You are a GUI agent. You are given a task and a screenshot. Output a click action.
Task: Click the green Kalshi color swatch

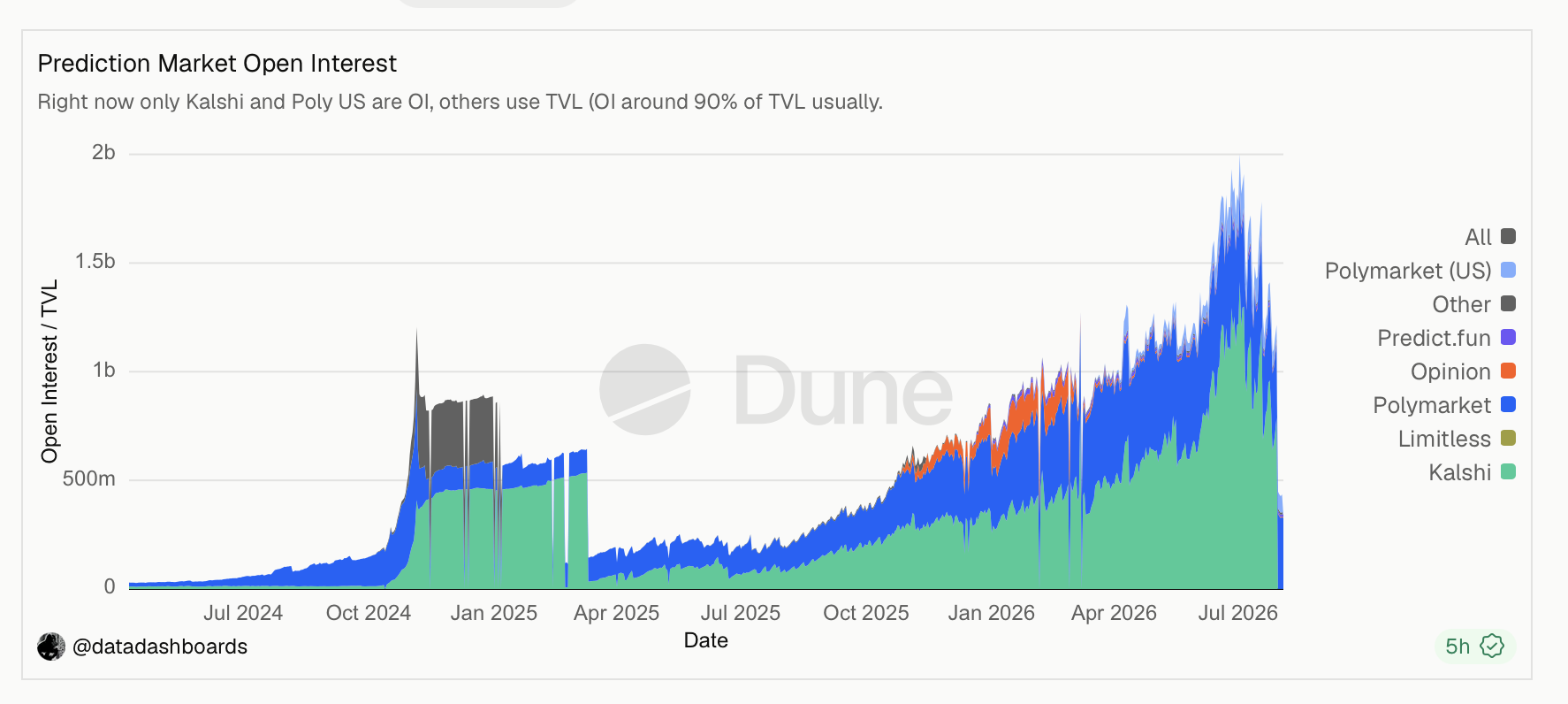(1509, 471)
